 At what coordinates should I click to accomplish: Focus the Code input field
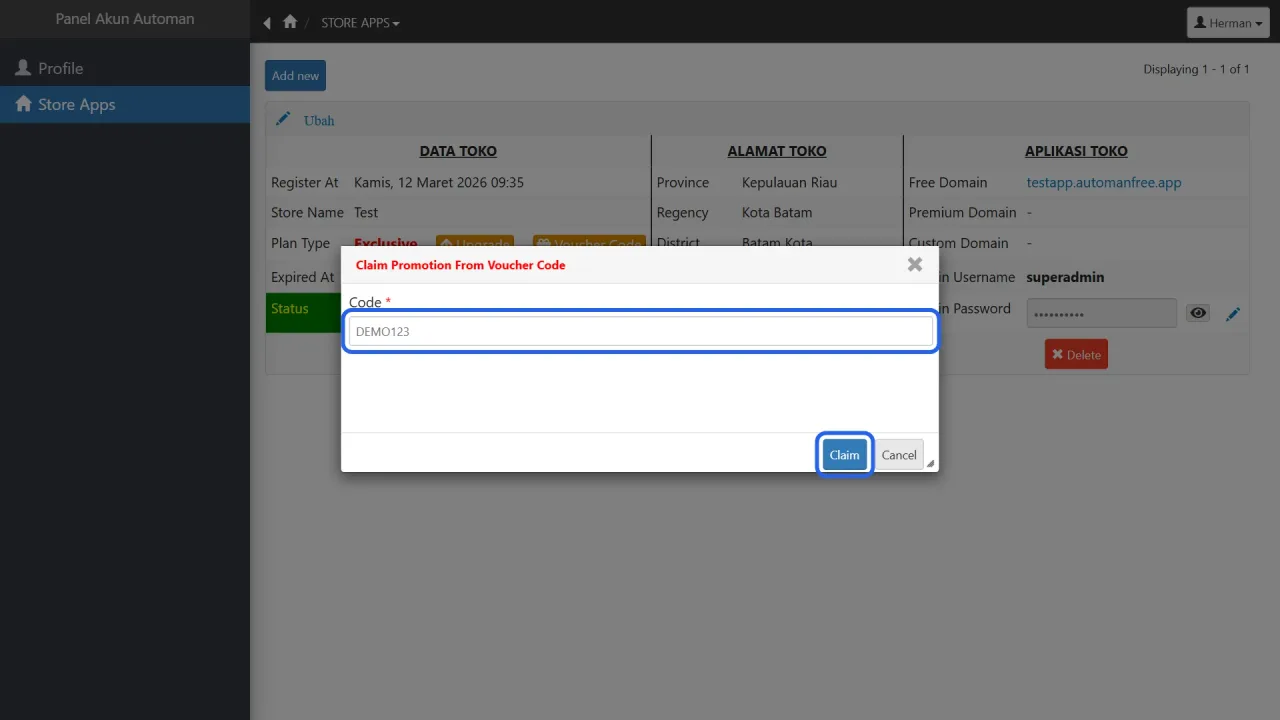click(x=640, y=331)
